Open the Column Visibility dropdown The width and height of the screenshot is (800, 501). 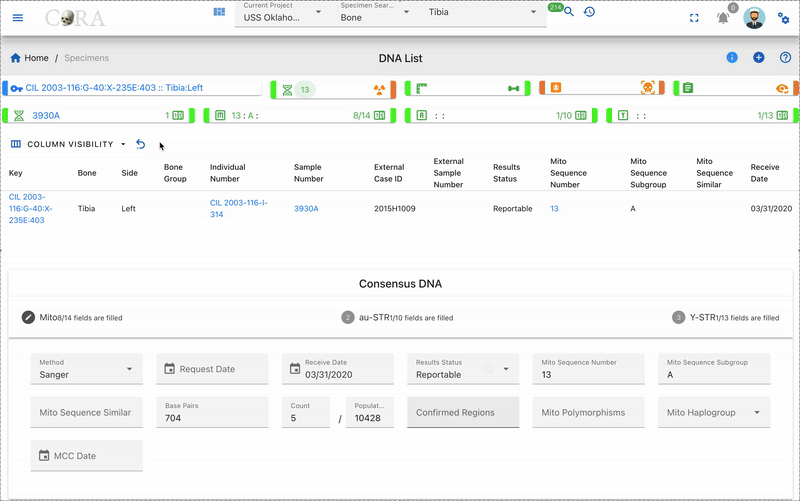click(68, 144)
